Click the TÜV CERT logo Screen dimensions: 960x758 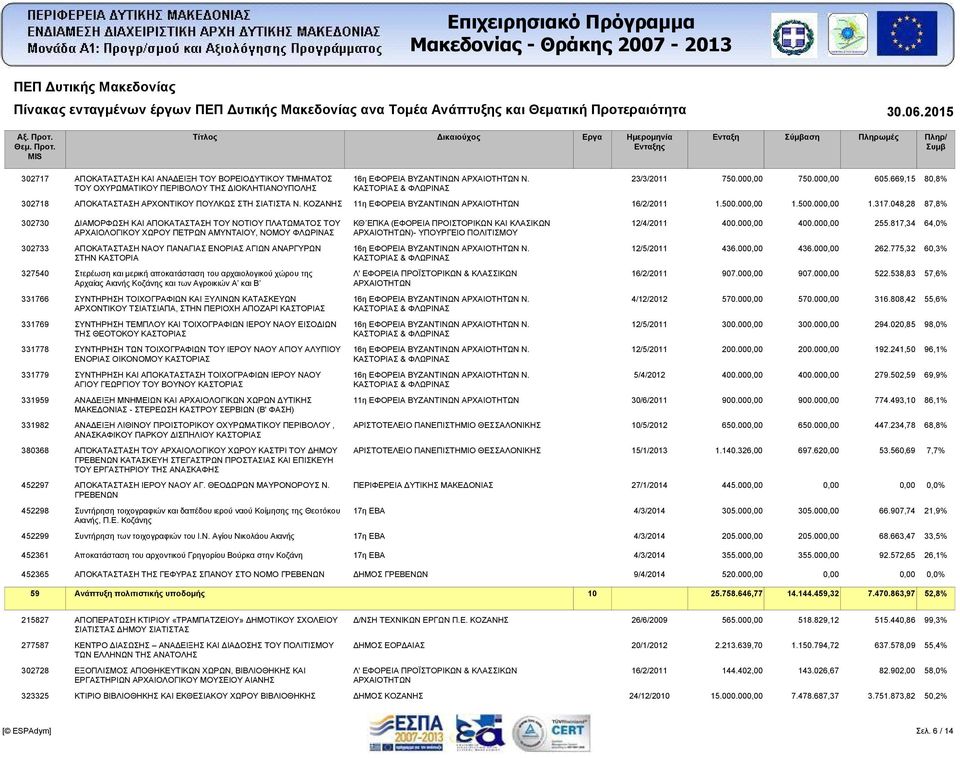[570, 732]
